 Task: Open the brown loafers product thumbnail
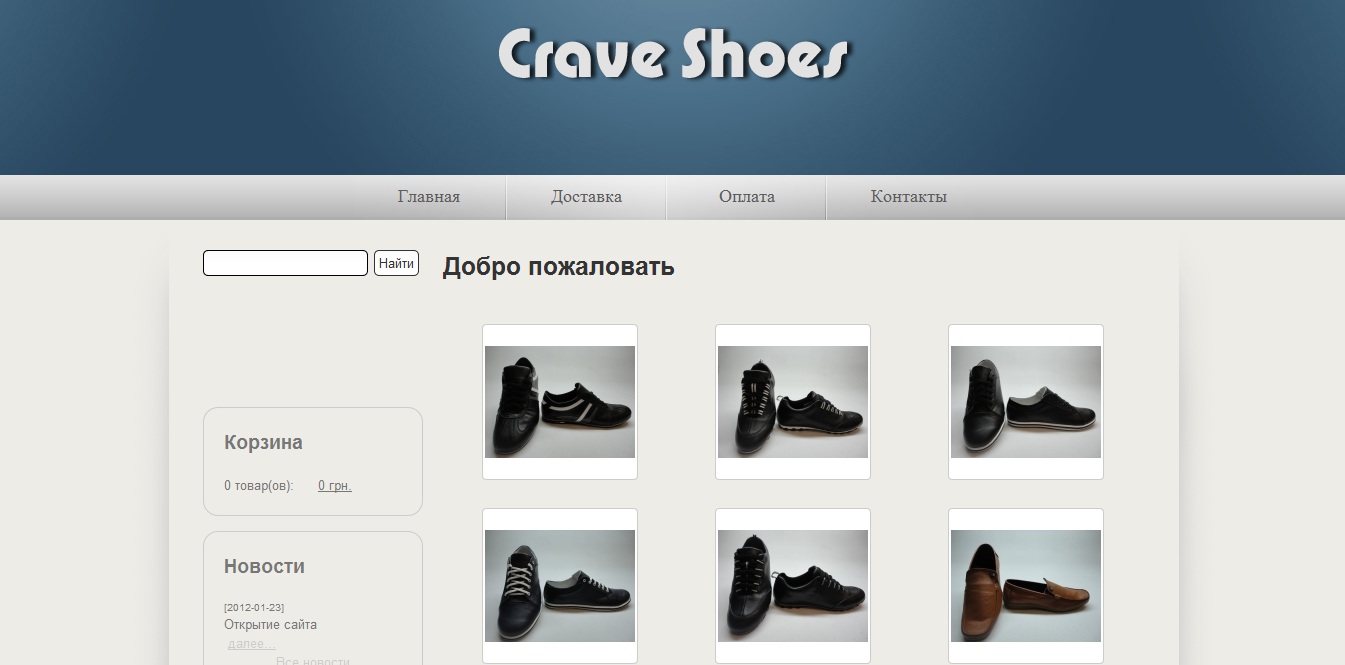point(1024,585)
